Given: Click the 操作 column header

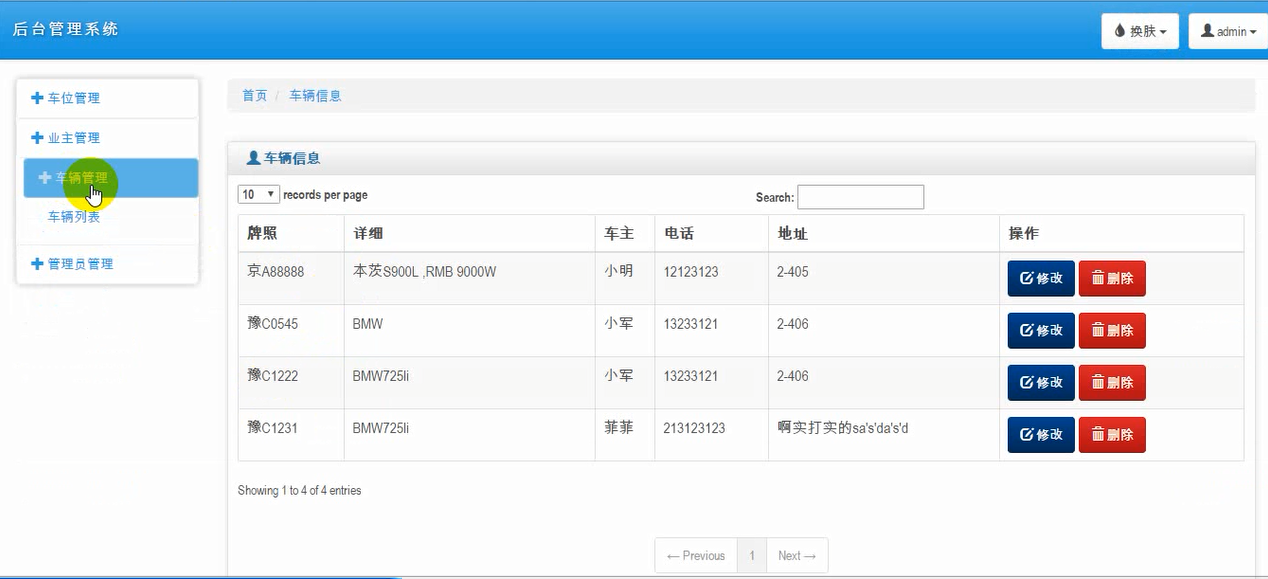Looking at the screenshot, I should click(1121, 233).
